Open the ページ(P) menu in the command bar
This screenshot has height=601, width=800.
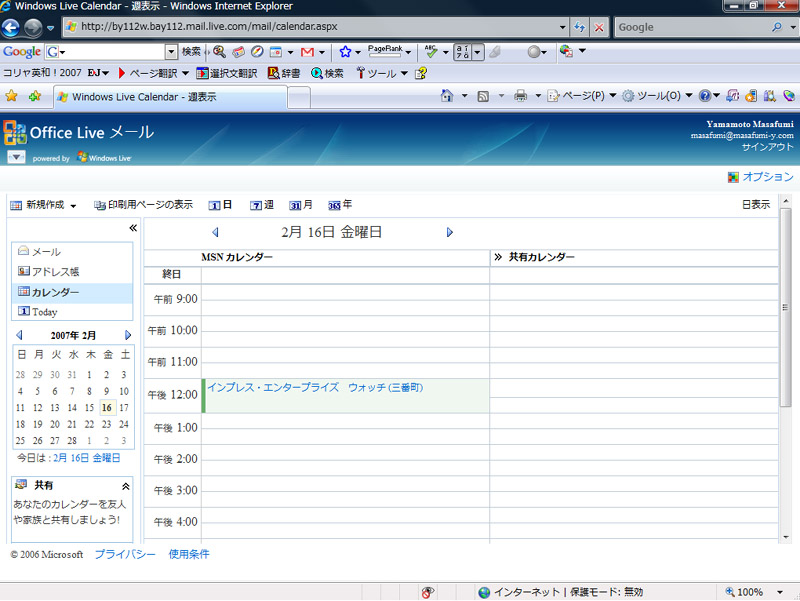pyautogui.click(x=582, y=96)
